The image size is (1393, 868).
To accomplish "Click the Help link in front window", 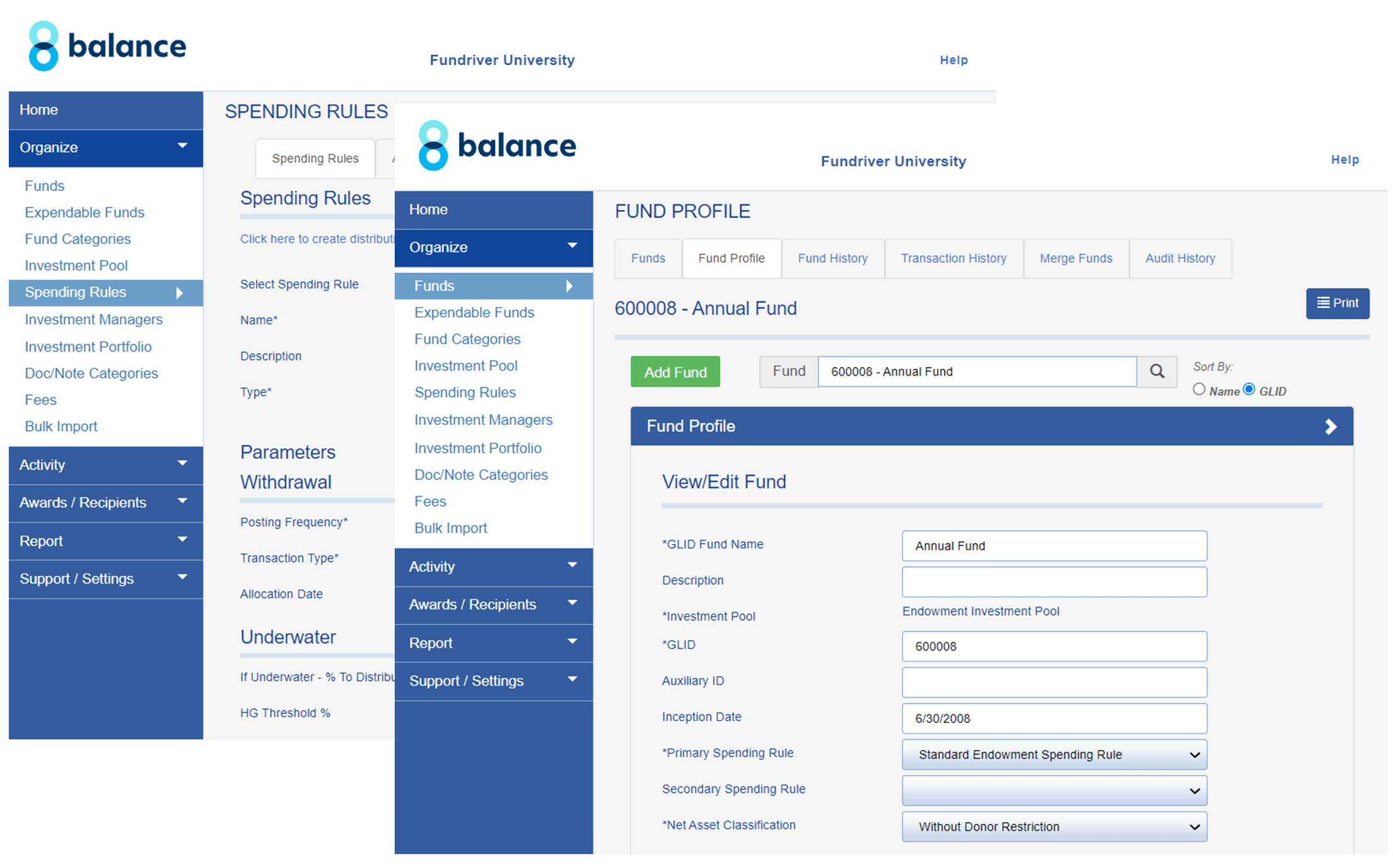I will 1344,159.
